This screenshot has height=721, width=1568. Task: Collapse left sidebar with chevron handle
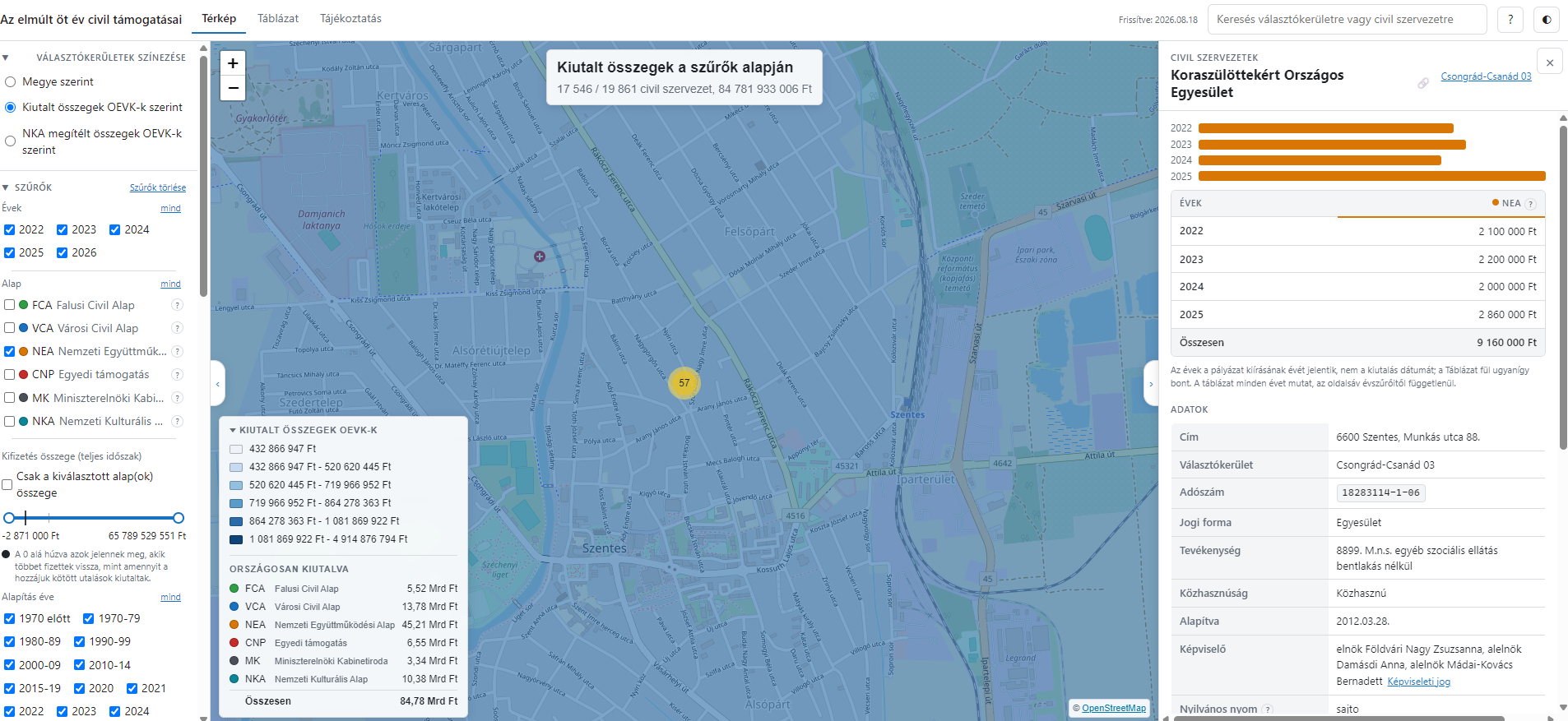(218, 383)
